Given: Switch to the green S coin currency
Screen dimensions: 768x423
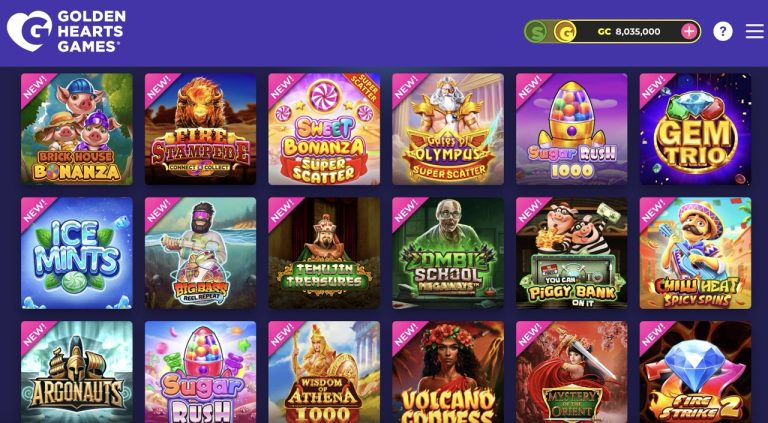Looking at the screenshot, I should pos(536,32).
